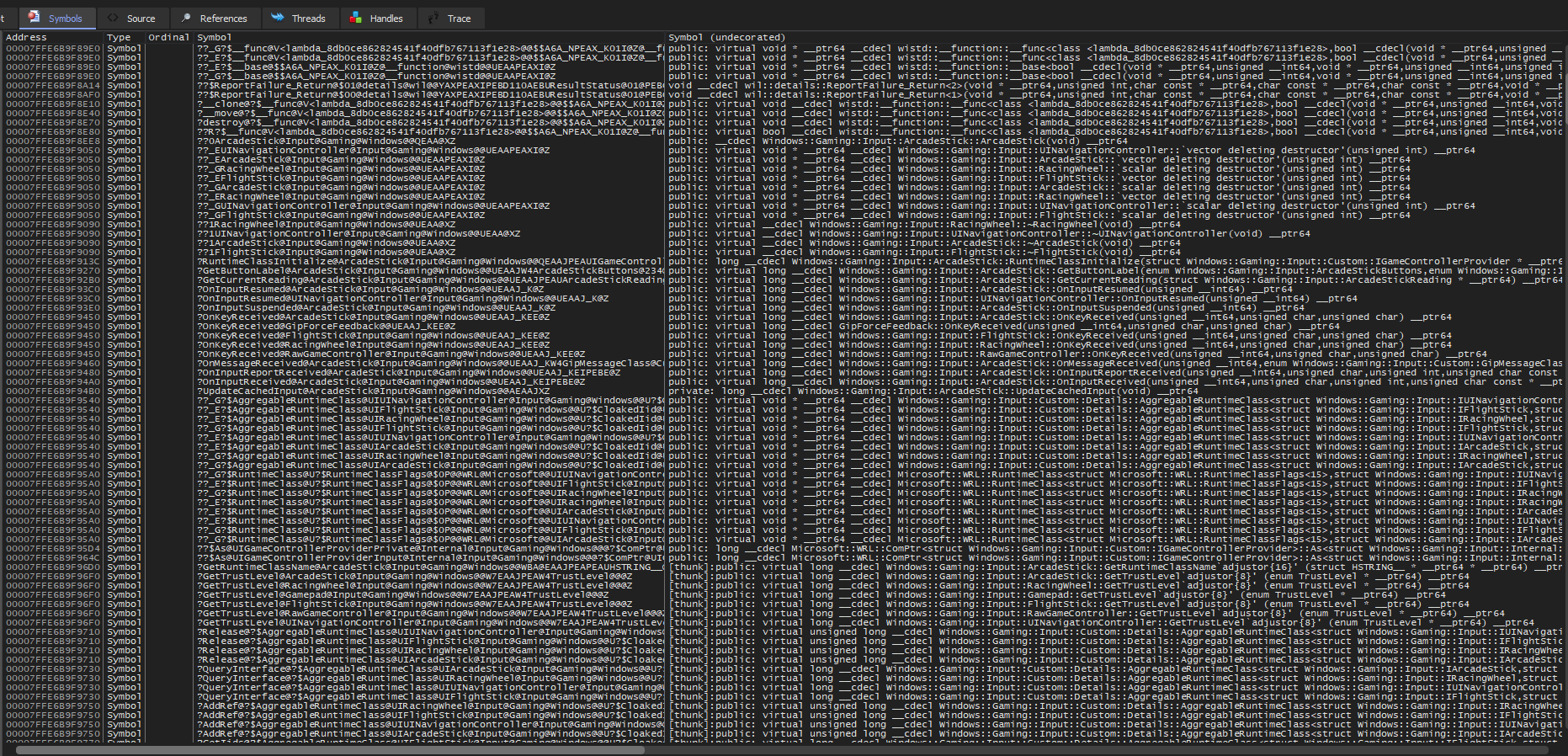Sort by the Symbol column header

tap(214, 37)
